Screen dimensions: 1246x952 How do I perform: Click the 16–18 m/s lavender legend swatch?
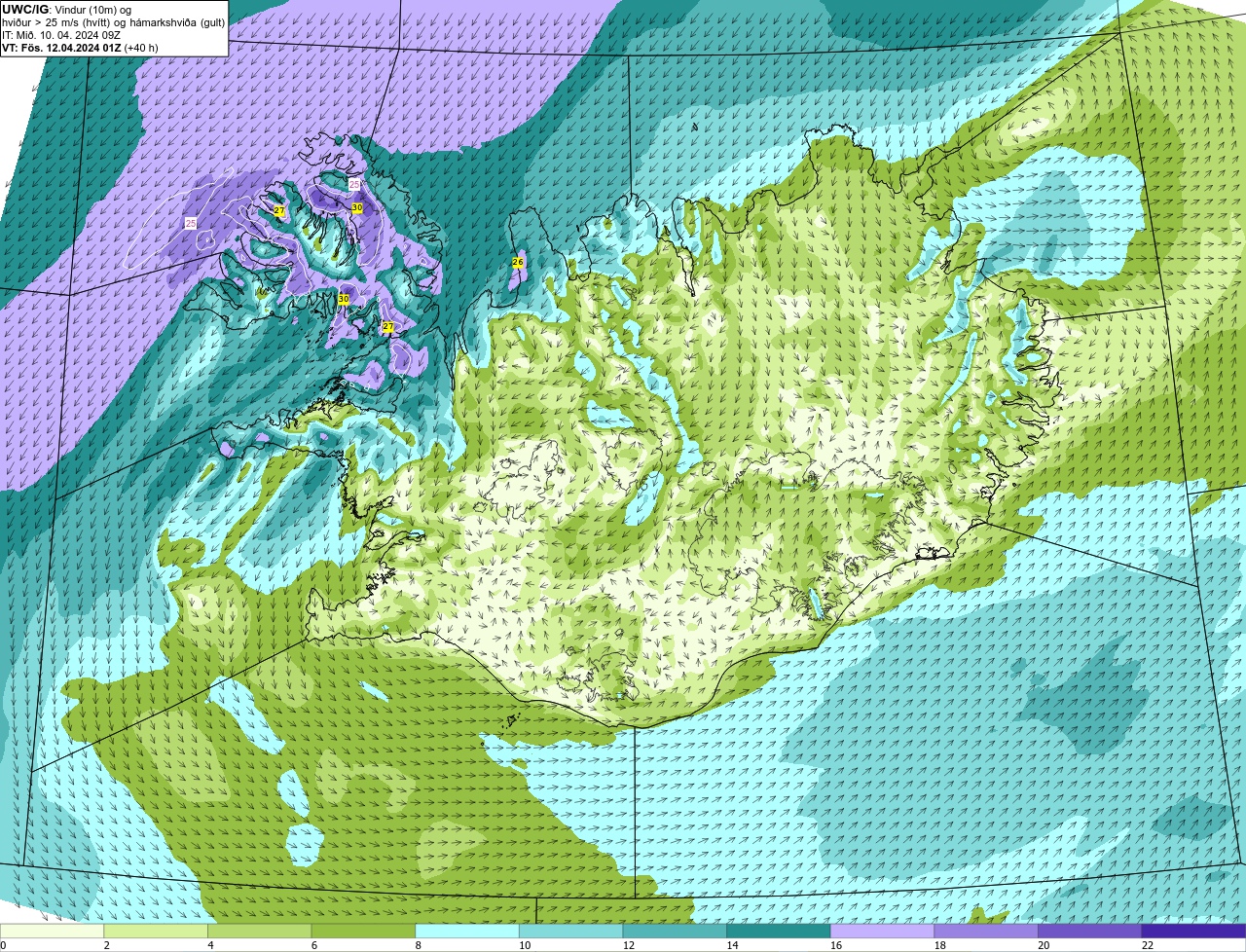(882, 931)
